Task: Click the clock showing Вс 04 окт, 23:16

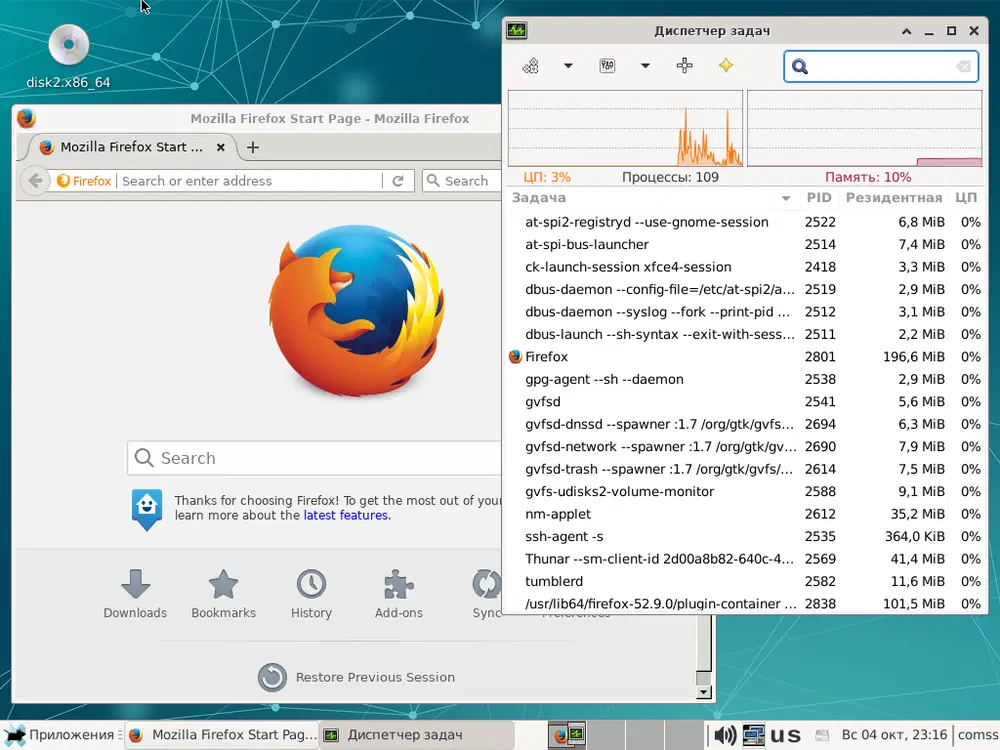Action: [x=894, y=735]
